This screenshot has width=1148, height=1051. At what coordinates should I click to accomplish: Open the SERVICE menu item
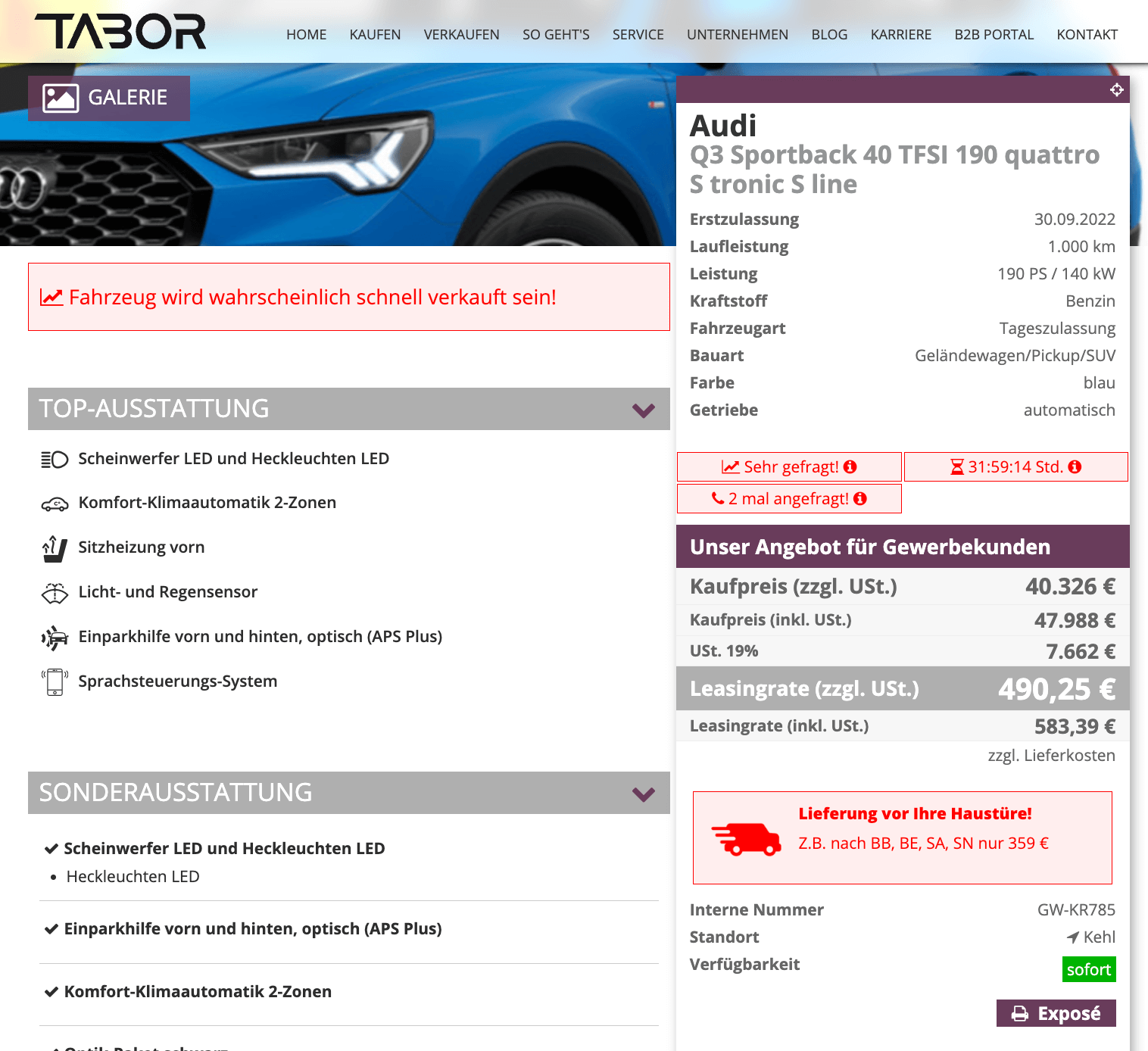coord(638,35)
